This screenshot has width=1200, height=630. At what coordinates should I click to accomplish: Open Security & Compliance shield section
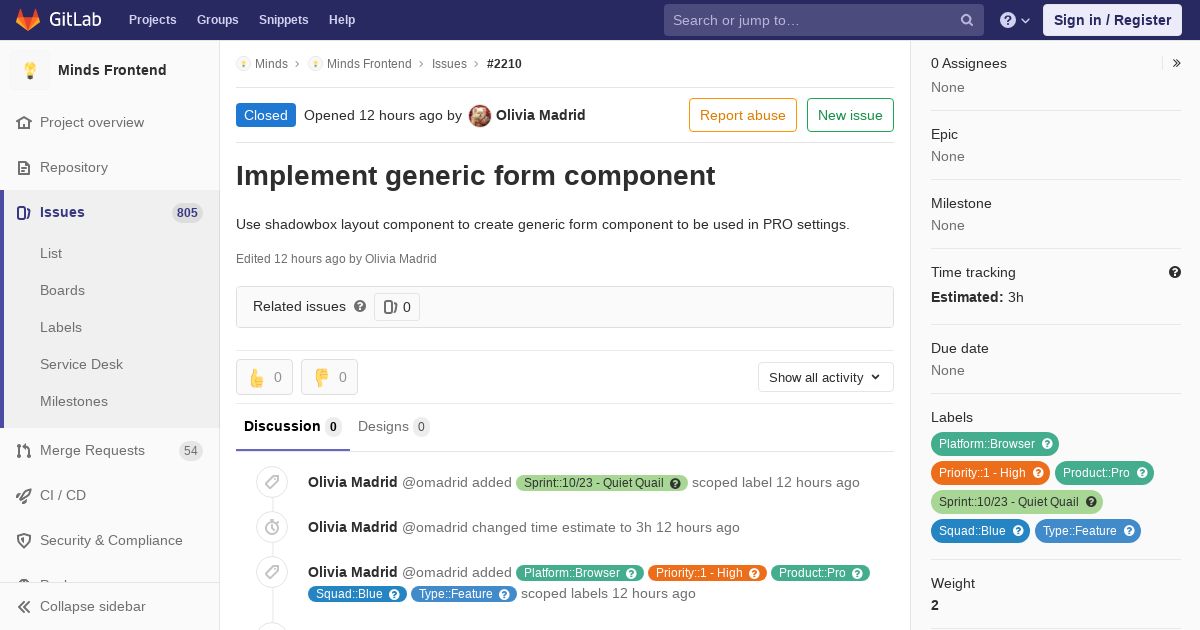click(x=110, y=540)
